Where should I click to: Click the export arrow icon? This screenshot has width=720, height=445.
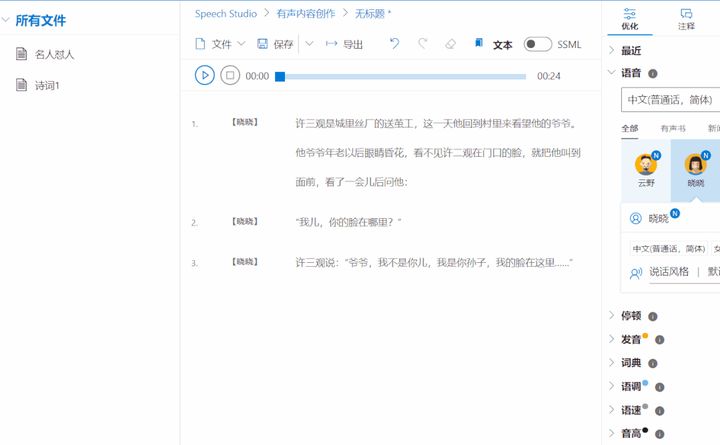[331, 44]
